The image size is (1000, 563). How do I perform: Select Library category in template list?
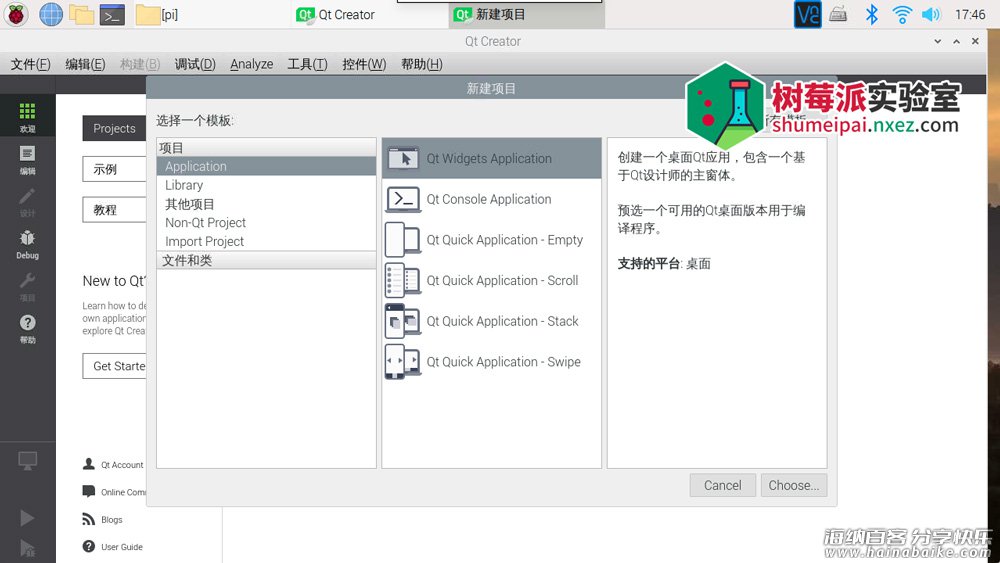point(266,185)
